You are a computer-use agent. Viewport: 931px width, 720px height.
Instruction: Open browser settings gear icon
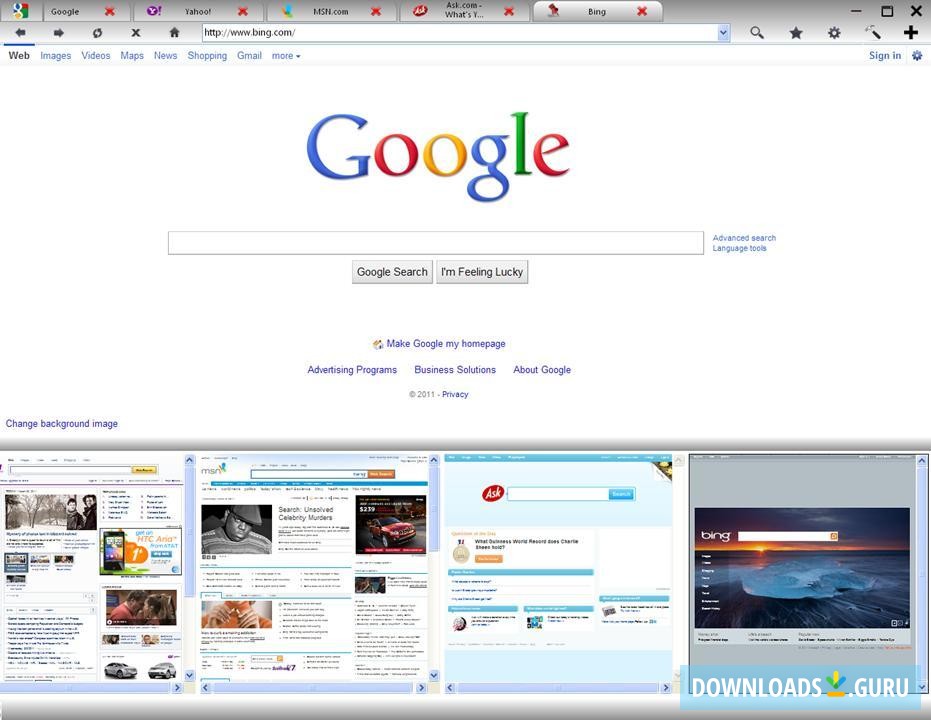click(834, 33)
